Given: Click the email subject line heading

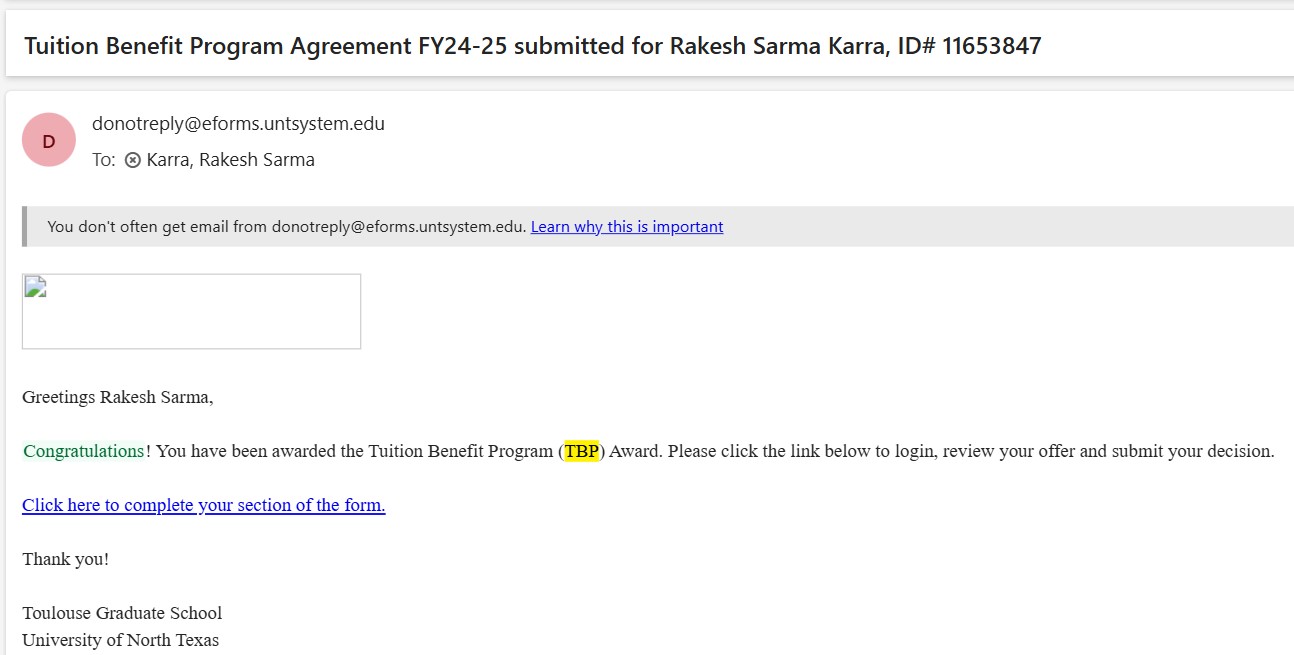Looking at the screenshot, I should [532, 46].
